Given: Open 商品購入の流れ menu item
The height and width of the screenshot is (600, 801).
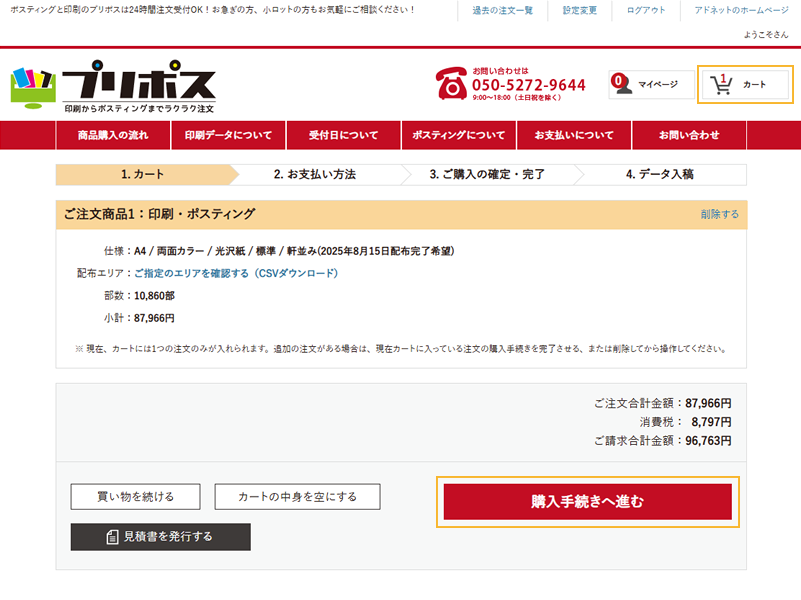Looking at the screenshot, I should [113, 135].
